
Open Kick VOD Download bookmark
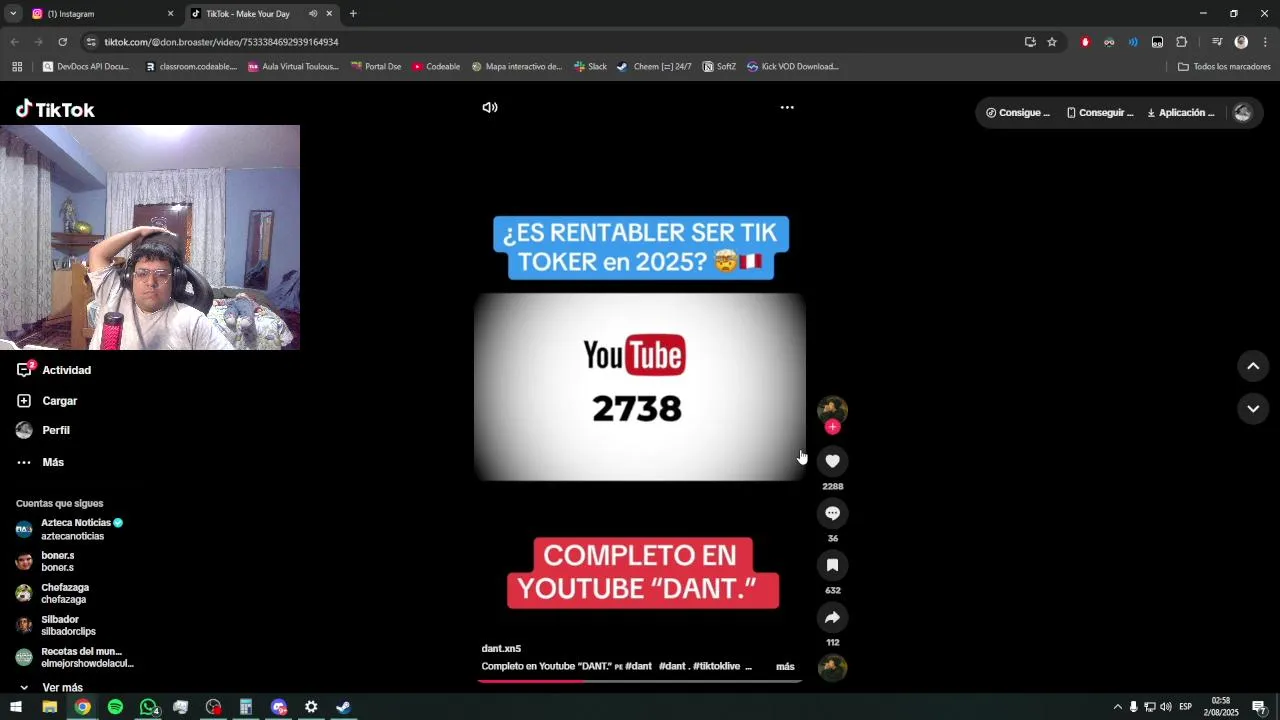coord(792,67)
